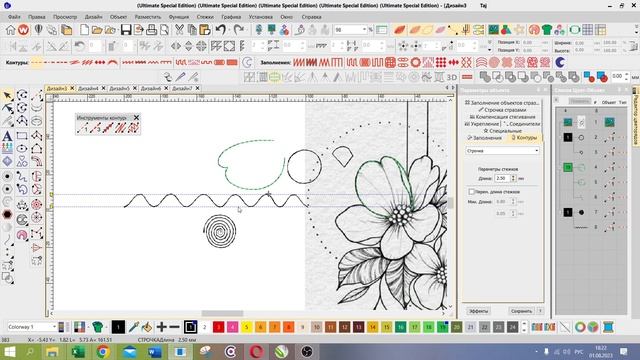Open Chrome from the Windows taskbar
640x360 pixels.
tap(103, 351)
